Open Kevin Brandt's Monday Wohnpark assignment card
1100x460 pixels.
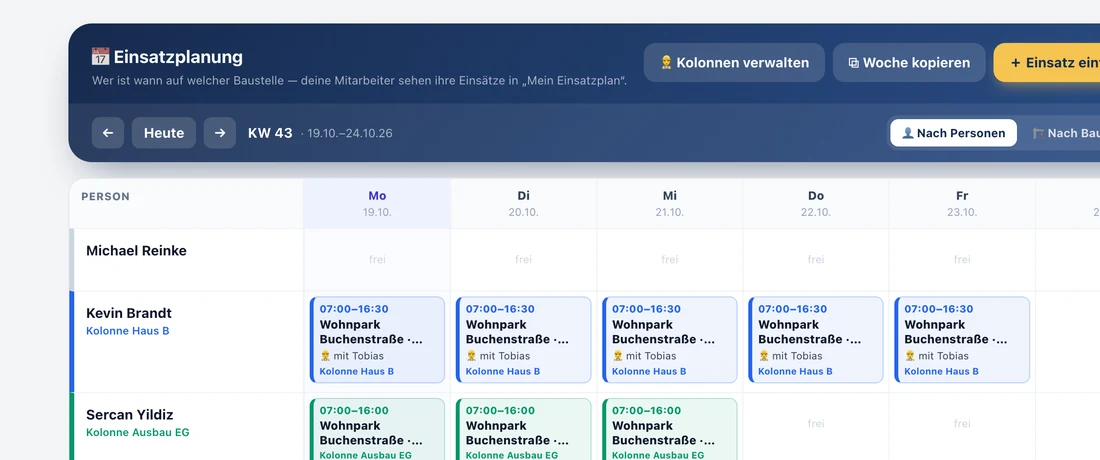click(x=377, y=339)
